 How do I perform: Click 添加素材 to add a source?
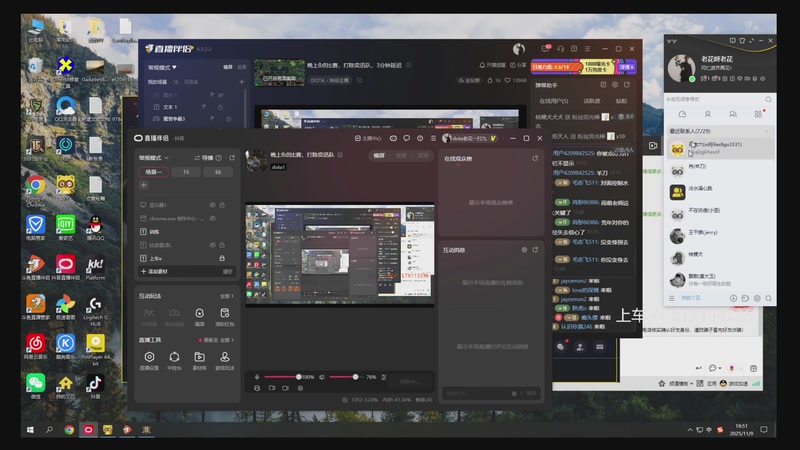(154, 271)
